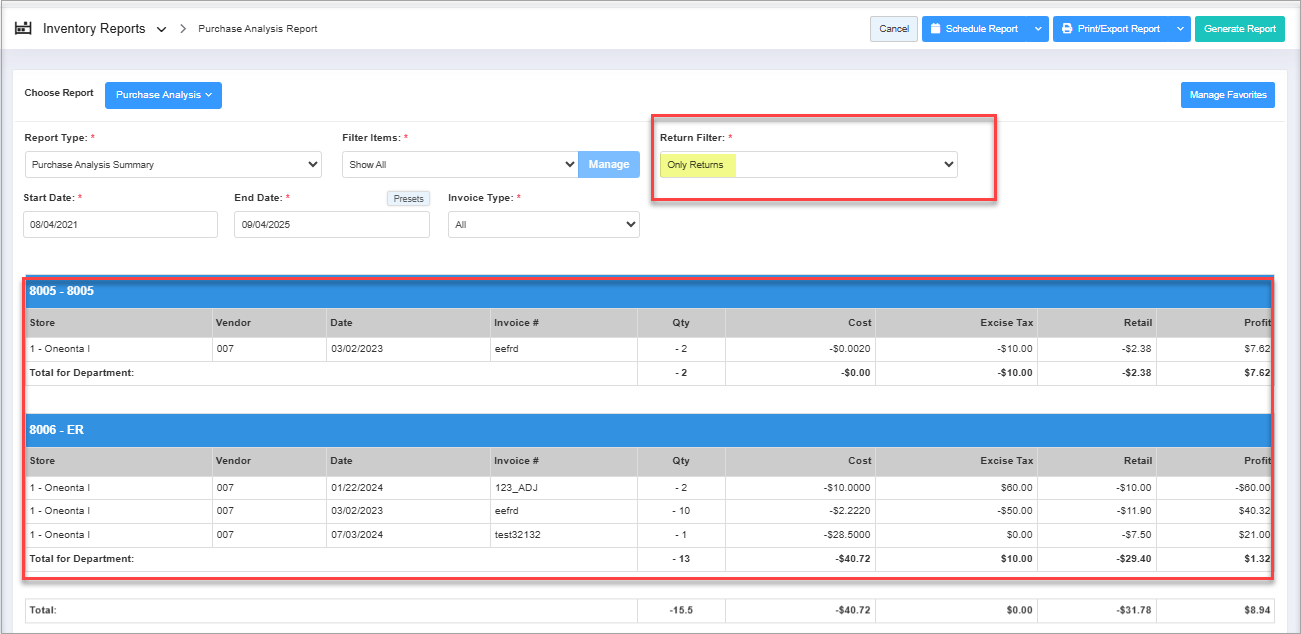Viewport: 1301px width, 634px height.
Task: Click the Presets date button
Action: (x=408, y=198)
